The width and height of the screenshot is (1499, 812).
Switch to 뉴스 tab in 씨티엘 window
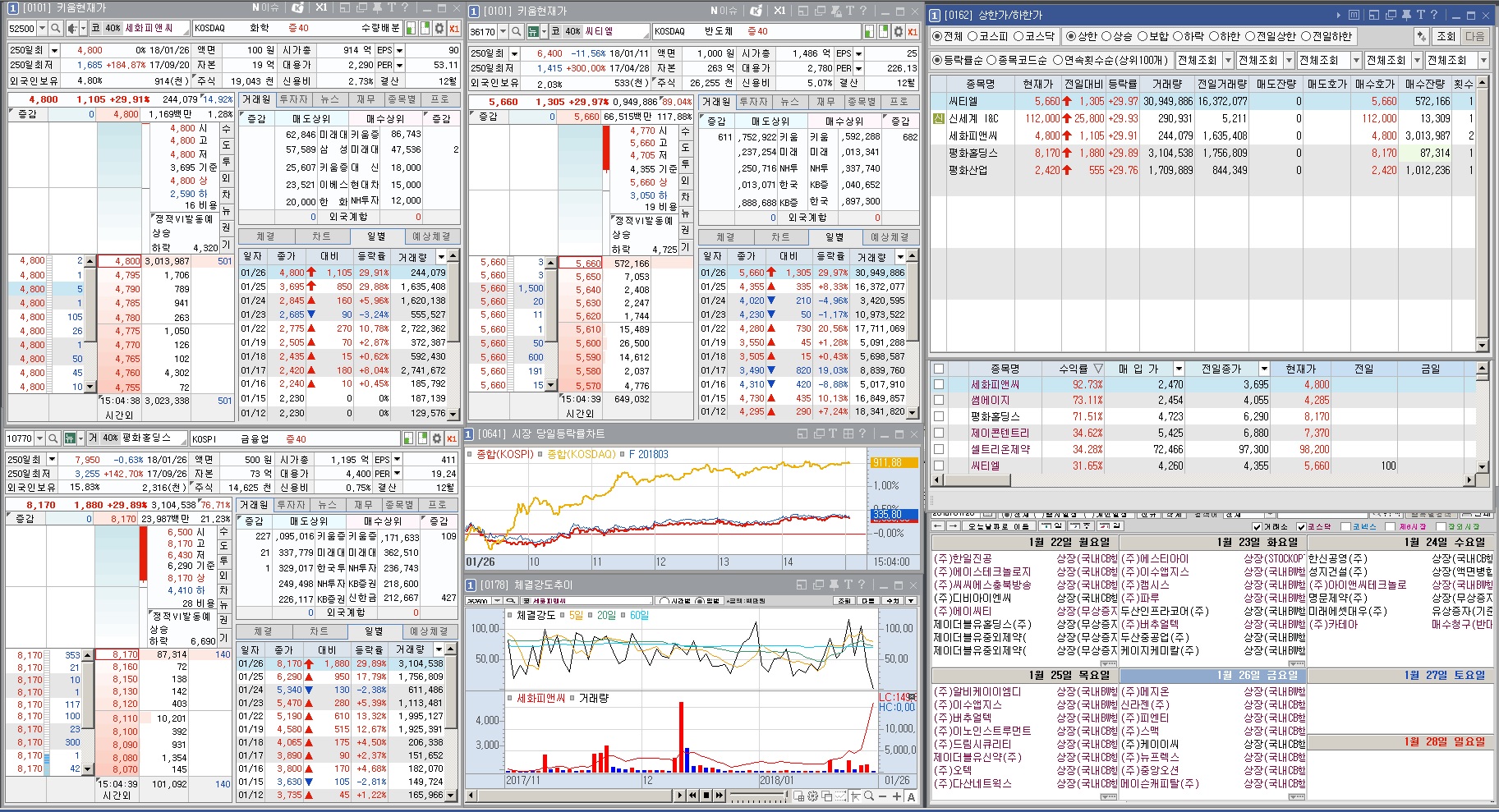pyautogui.click(x=789, y=102)
